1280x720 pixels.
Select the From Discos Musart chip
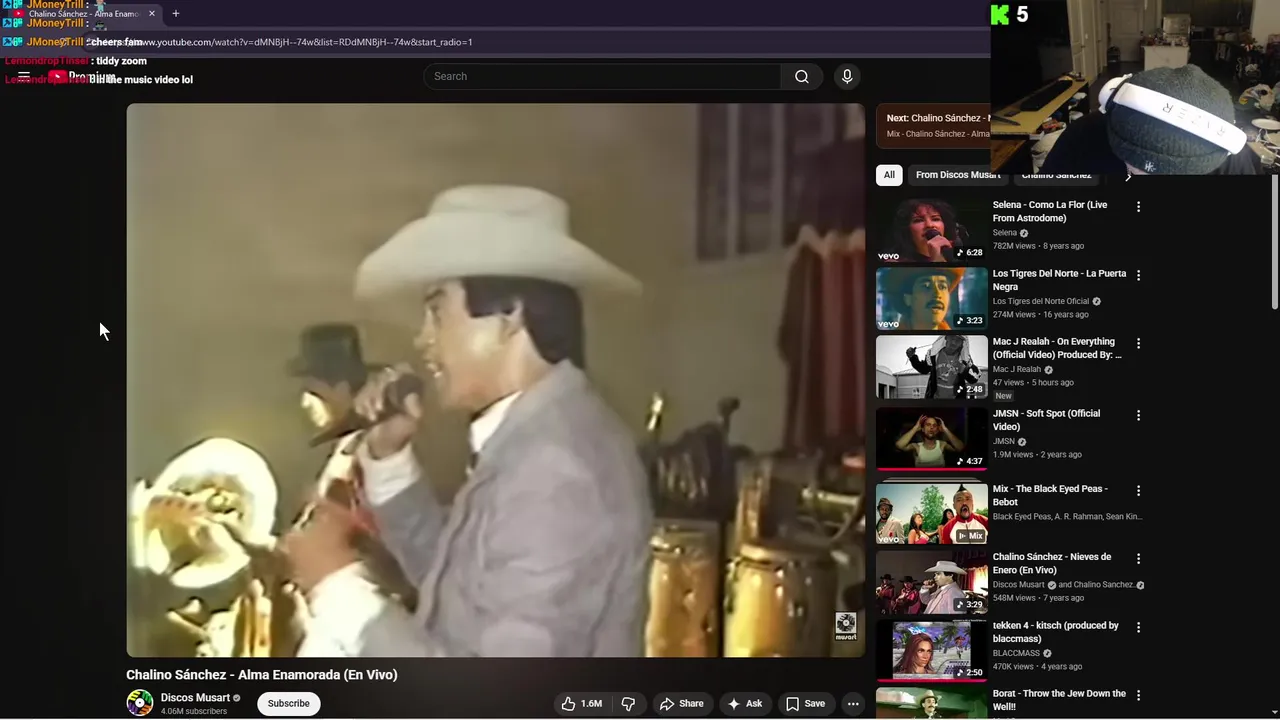[x=957, y=175]
